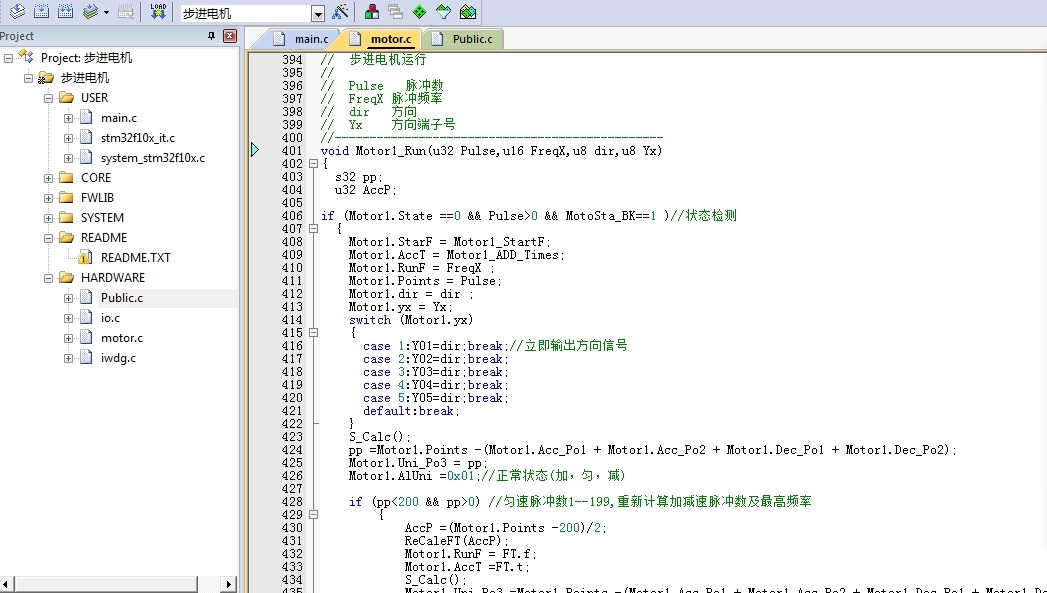1047x593 pixels.
Task: Open the Batch Build dropdown arrow
Action: [106, 13]
